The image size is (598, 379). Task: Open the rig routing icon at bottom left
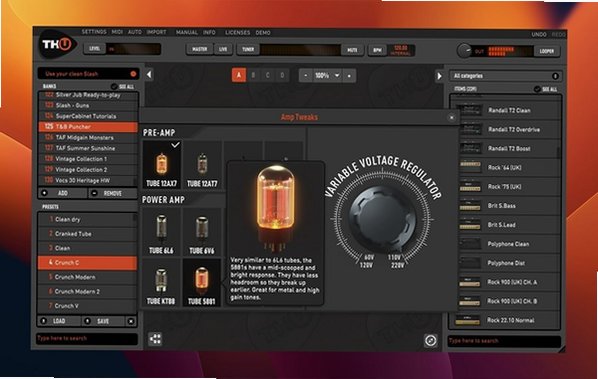coord(155,339)
